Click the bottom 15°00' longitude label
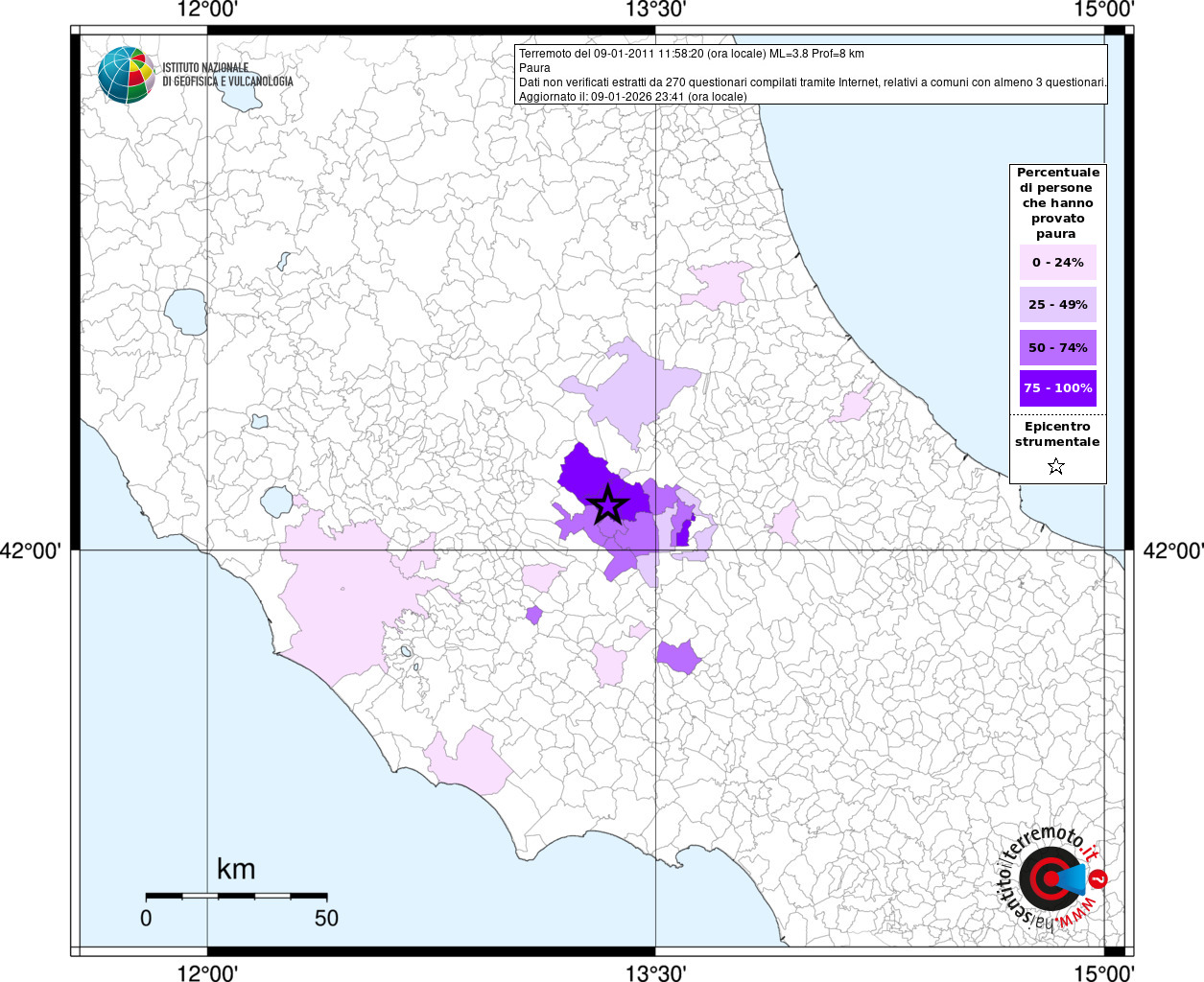1204x982 pixels. (1103, 973)
